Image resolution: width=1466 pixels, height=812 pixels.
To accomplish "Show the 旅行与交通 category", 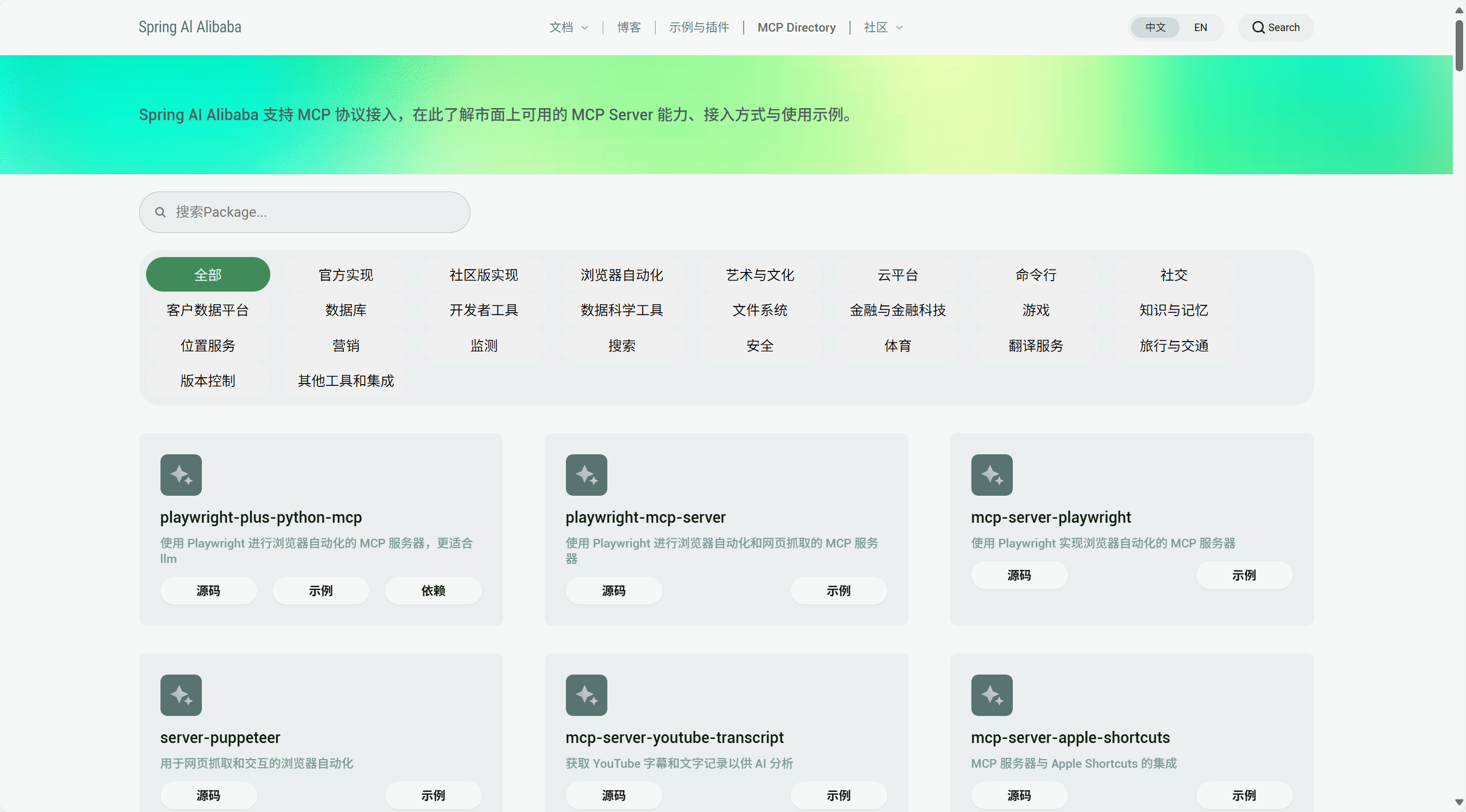I will coord(1174,346).
